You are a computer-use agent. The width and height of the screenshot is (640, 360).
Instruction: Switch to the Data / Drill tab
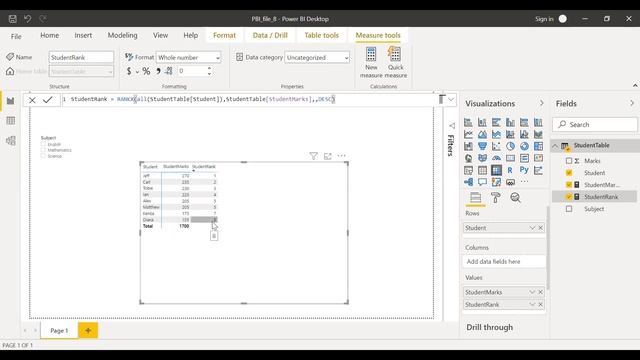270,36
